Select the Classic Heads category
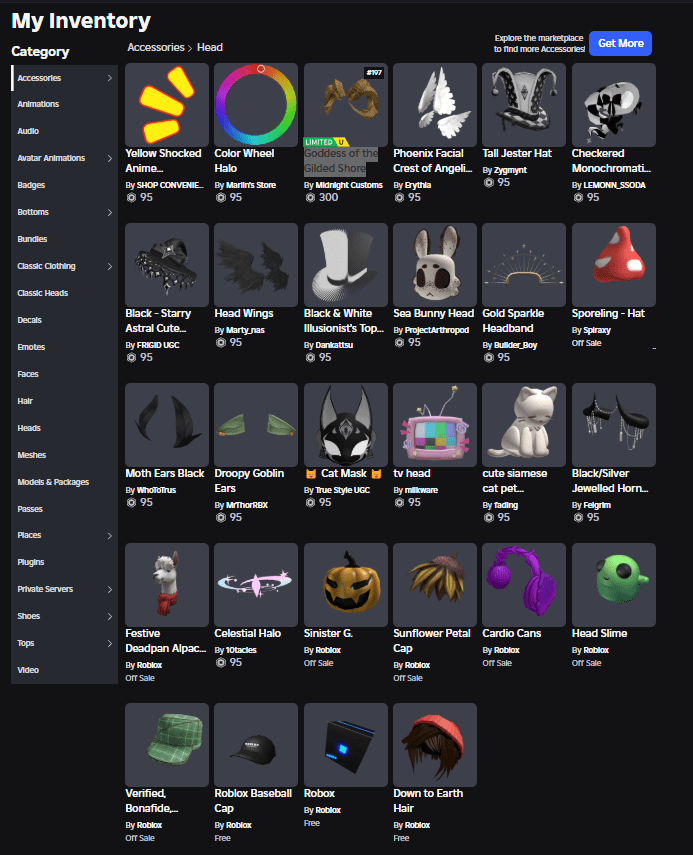 click(64, 293)
